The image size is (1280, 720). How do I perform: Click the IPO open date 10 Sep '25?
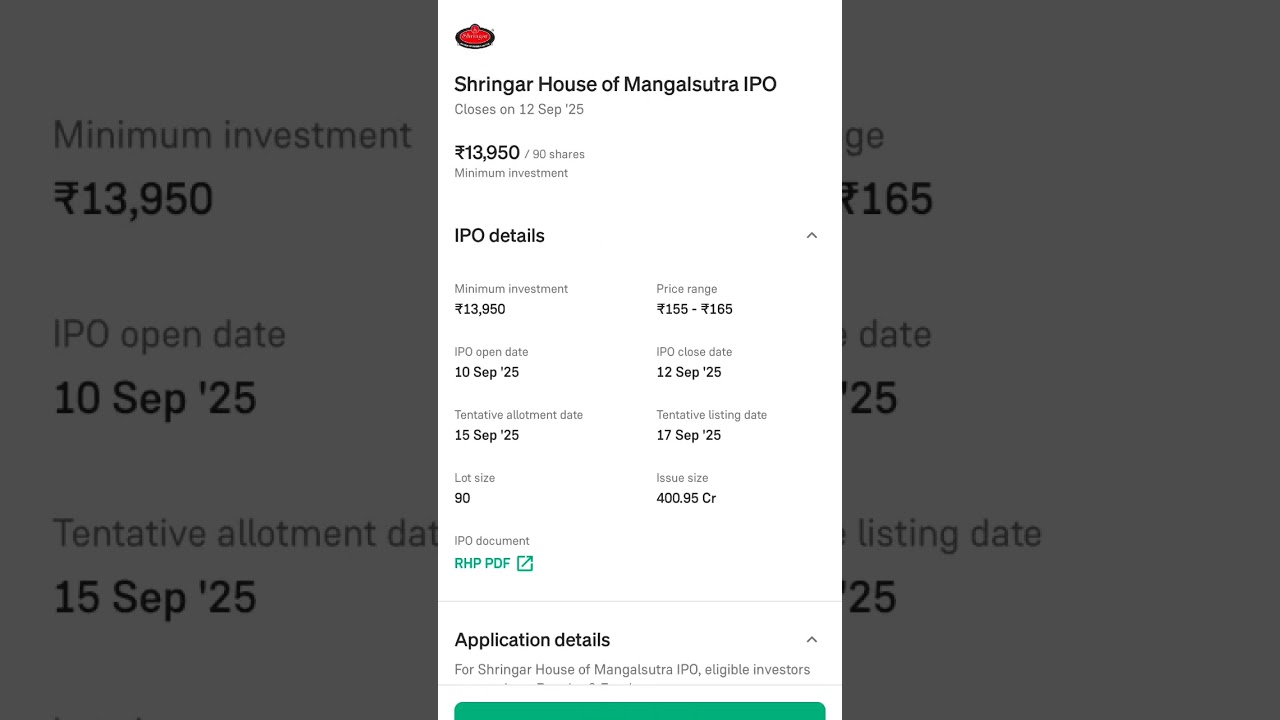coord(487,372)
